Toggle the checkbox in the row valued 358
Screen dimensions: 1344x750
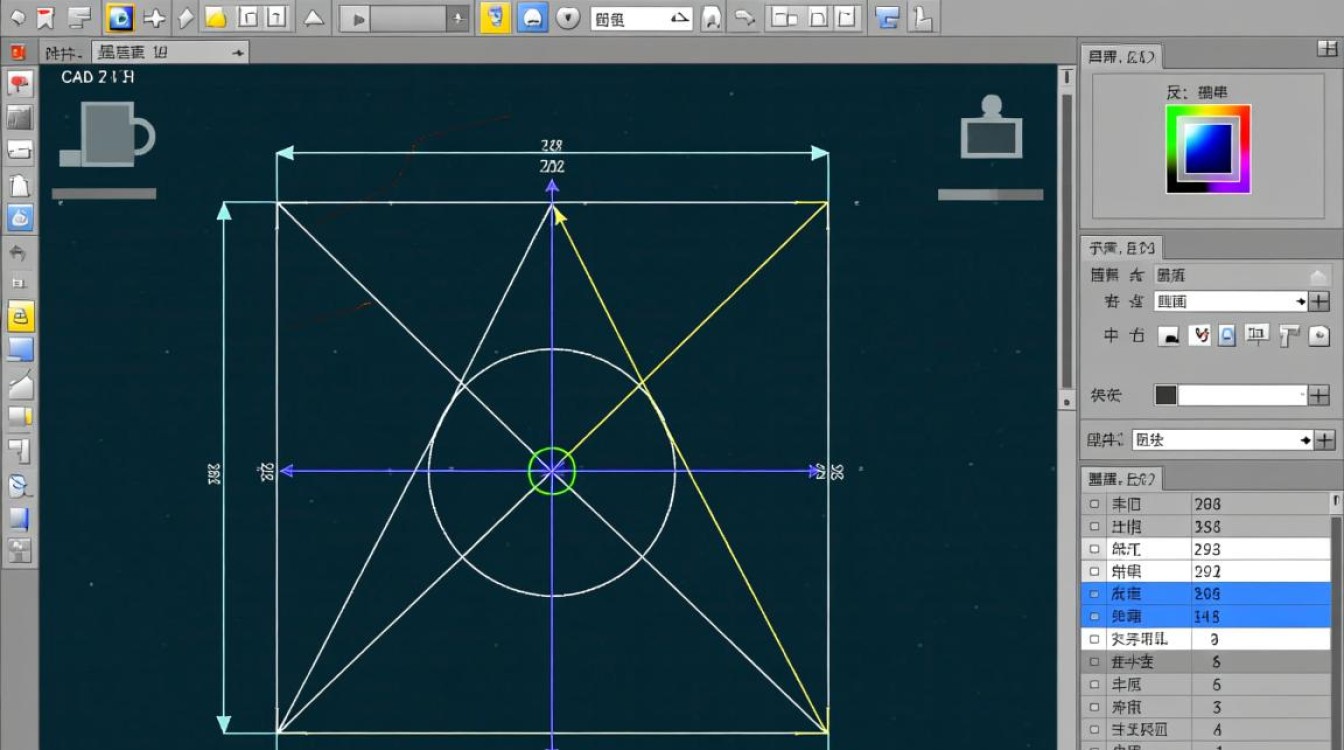[1094, 527]
